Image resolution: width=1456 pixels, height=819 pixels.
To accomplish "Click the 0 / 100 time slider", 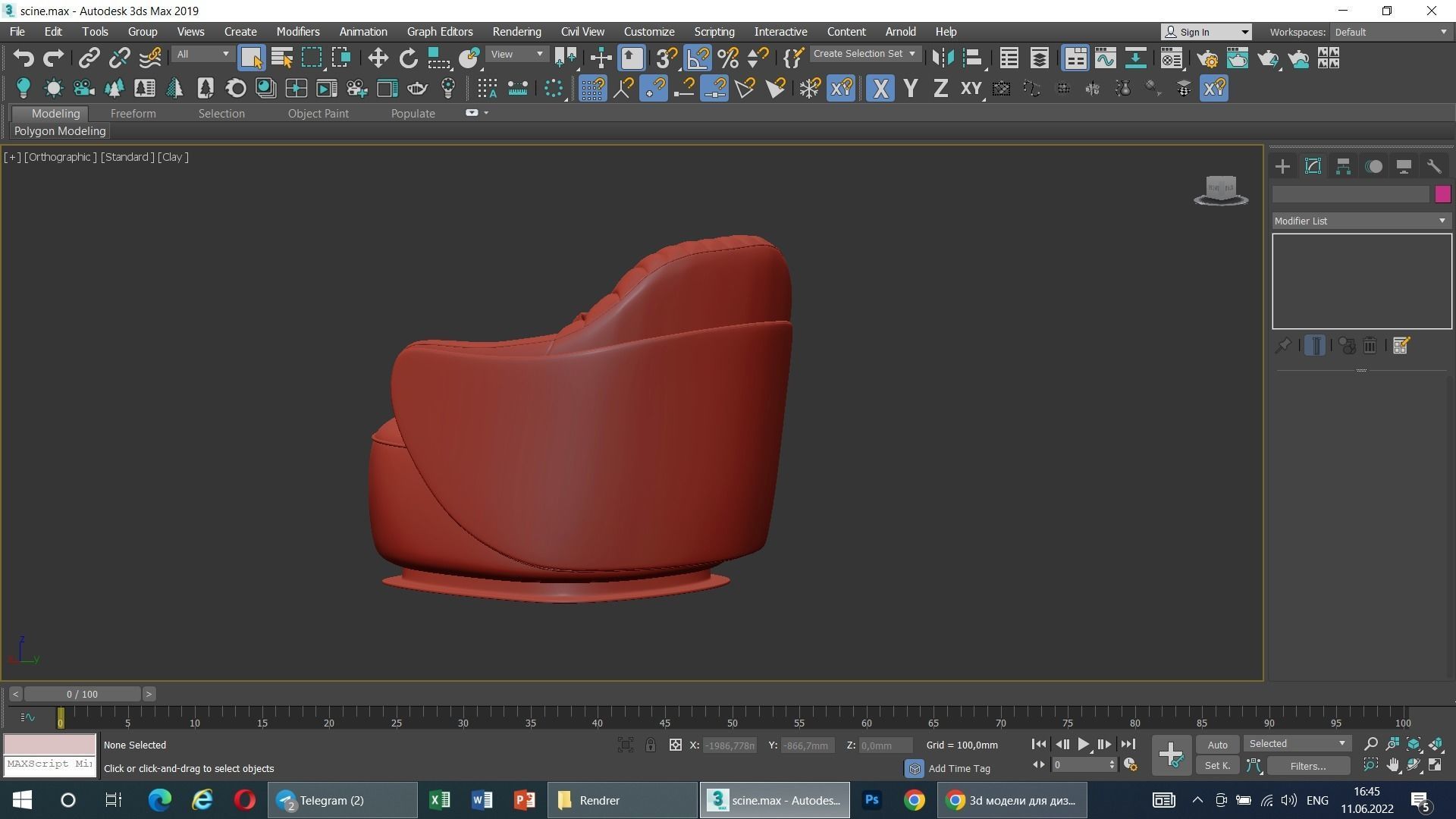I will (x=82, y=694).
